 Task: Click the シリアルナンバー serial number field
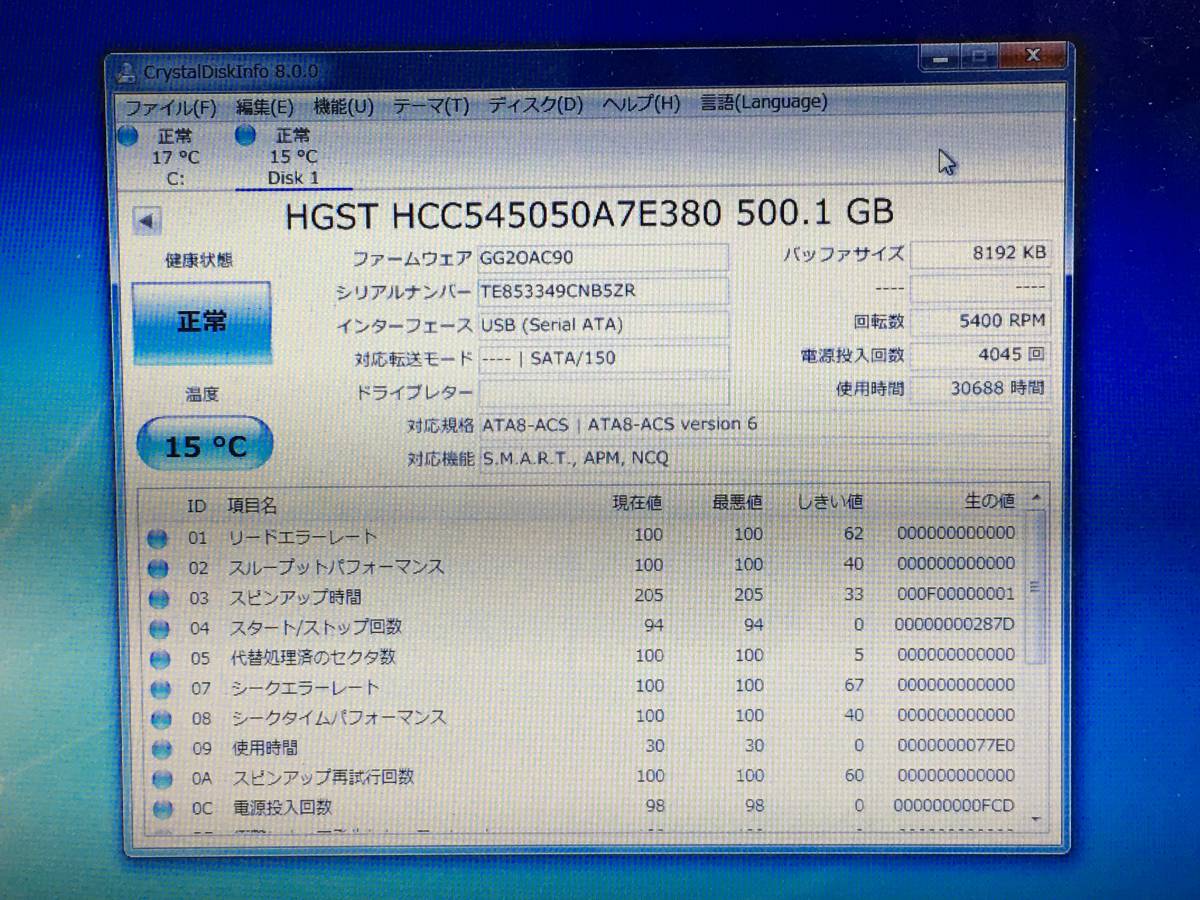click(604, 291)
